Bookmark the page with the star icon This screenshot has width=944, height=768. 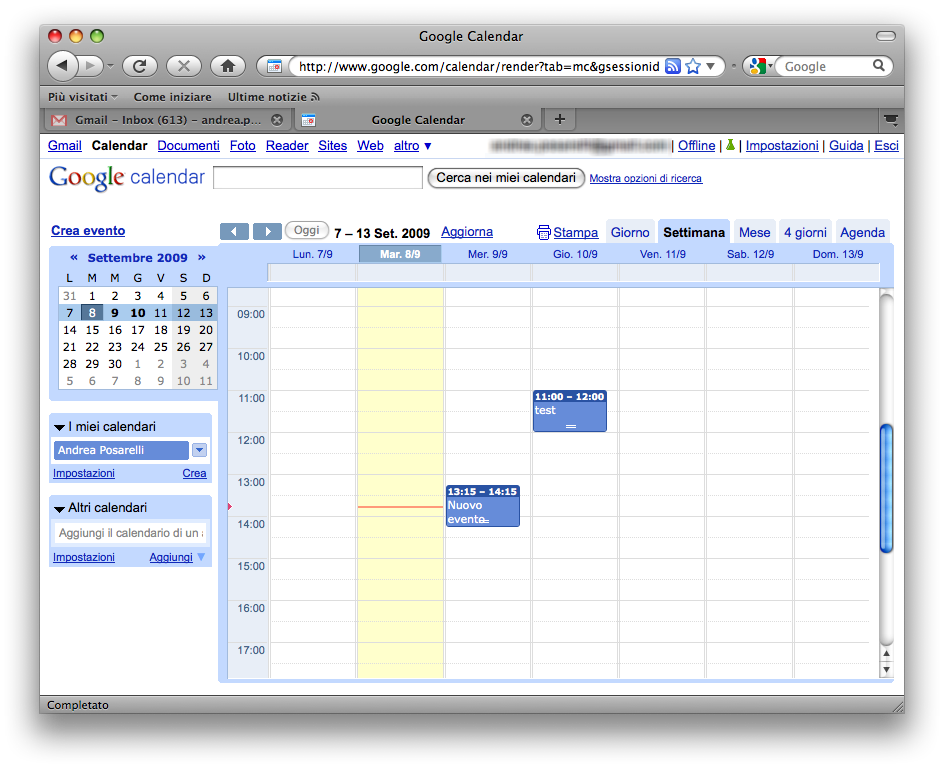692,66
